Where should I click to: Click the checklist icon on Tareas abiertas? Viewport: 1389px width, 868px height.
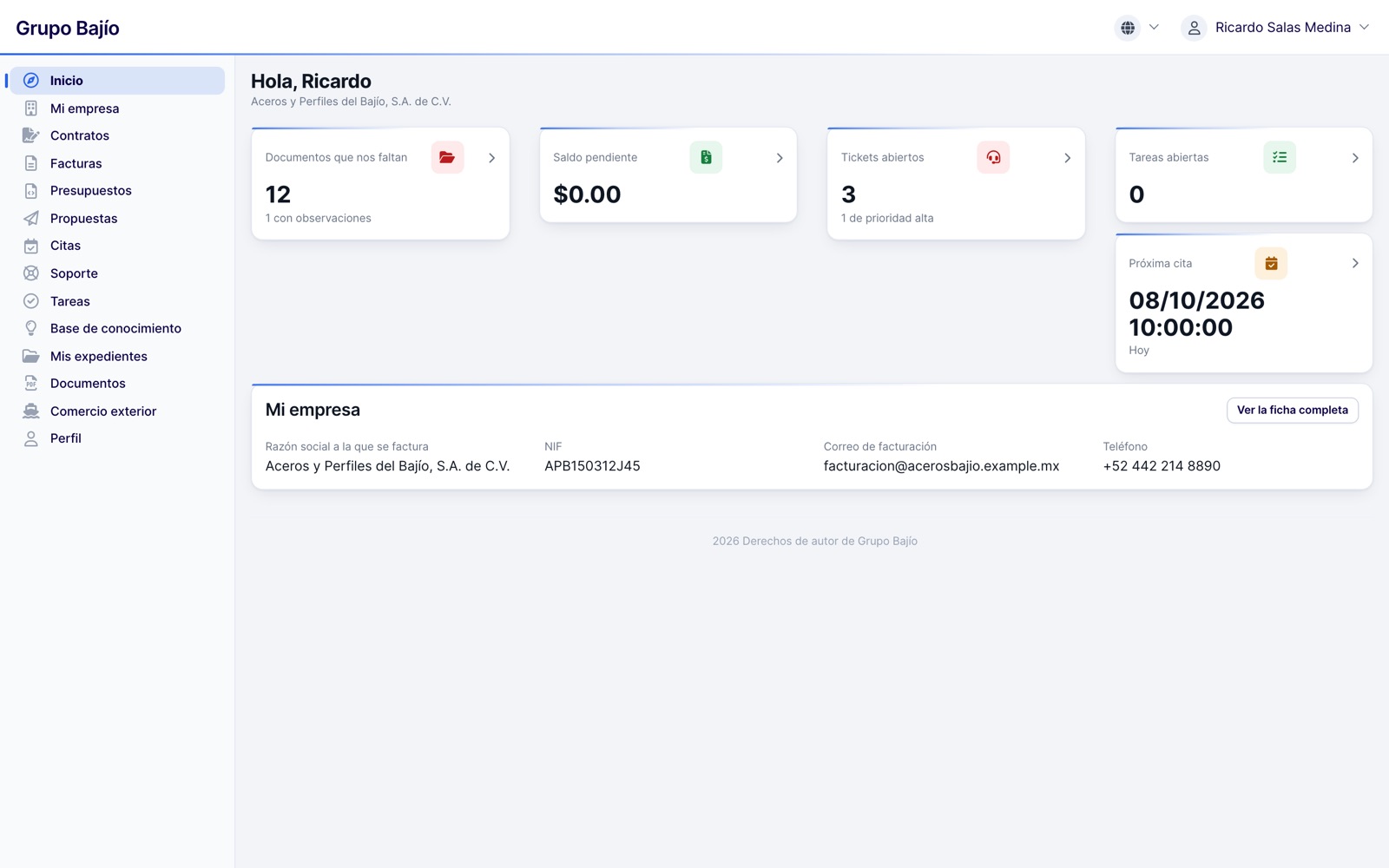1280,157
